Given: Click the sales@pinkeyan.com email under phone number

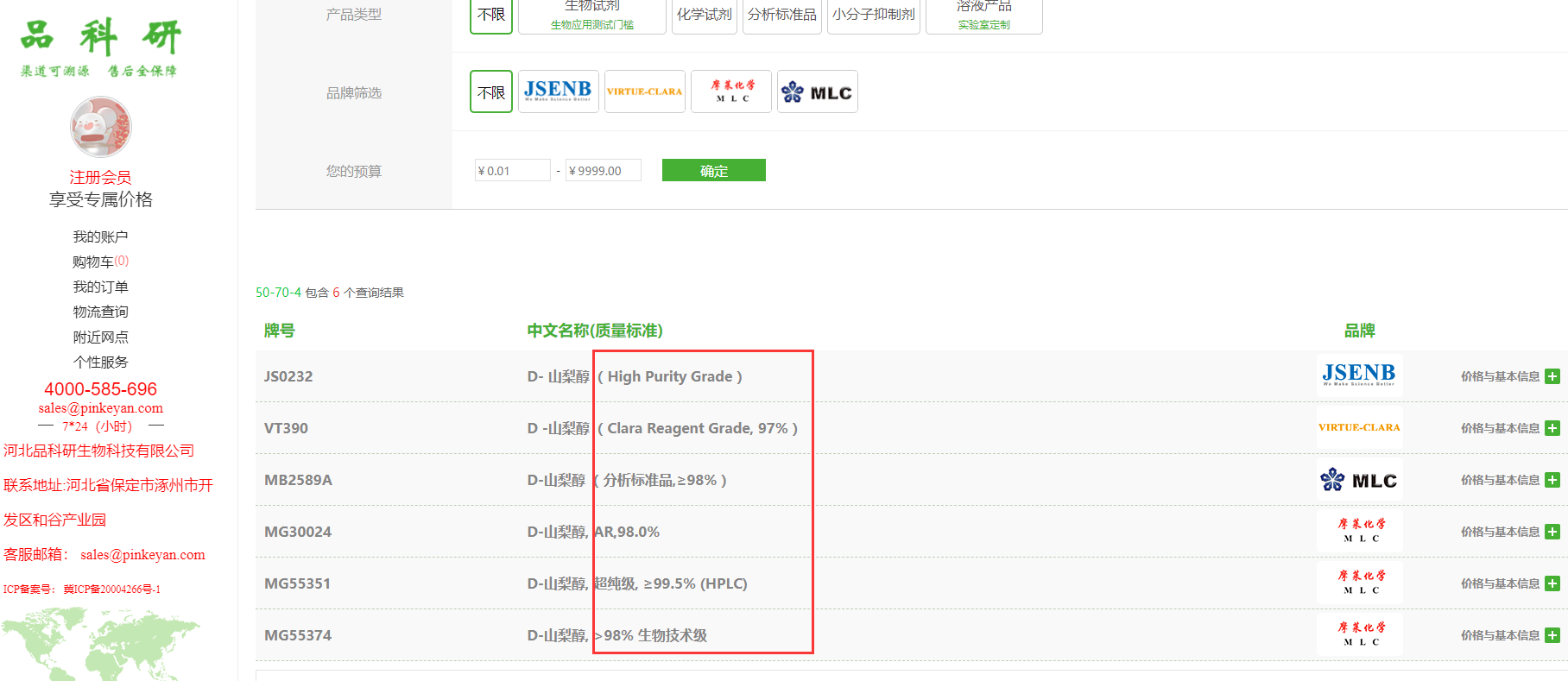Looking at the screenshot, I should [100, 408].
